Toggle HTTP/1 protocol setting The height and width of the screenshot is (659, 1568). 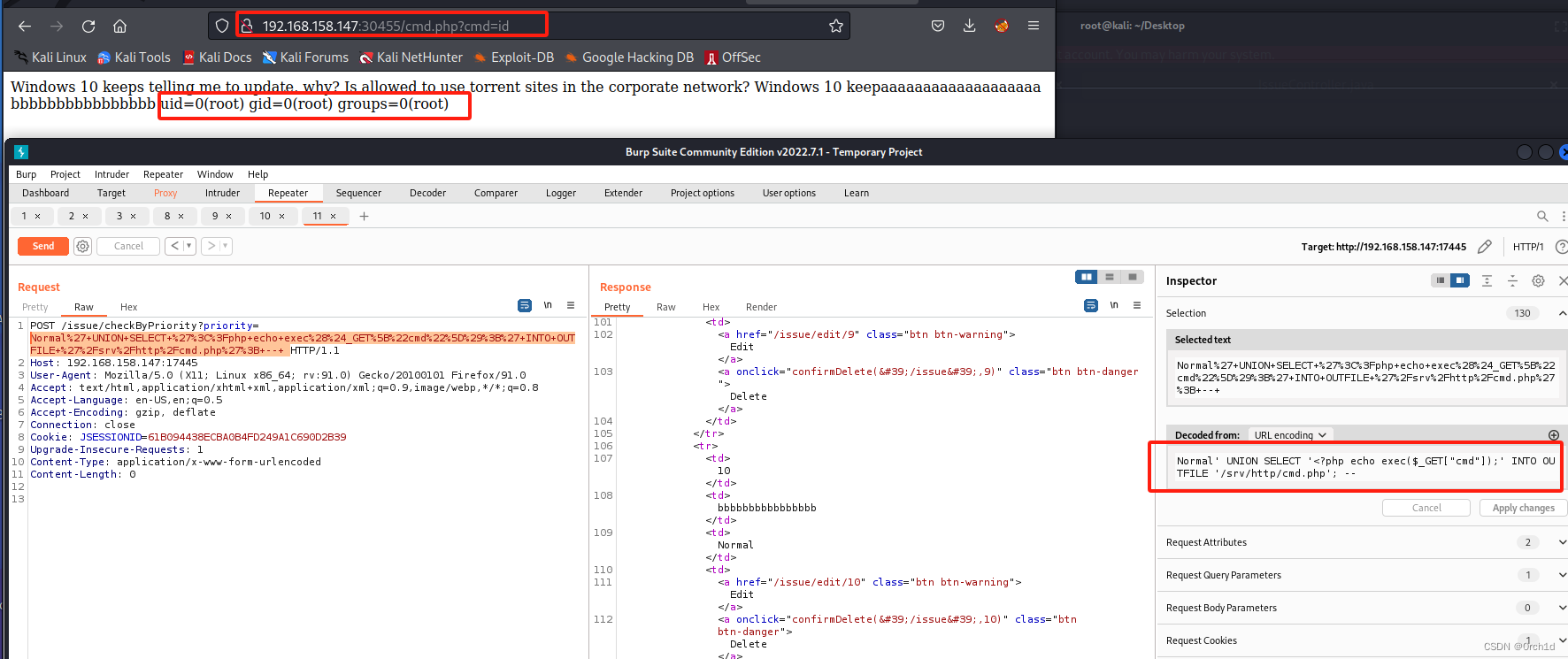(1527, 247)
